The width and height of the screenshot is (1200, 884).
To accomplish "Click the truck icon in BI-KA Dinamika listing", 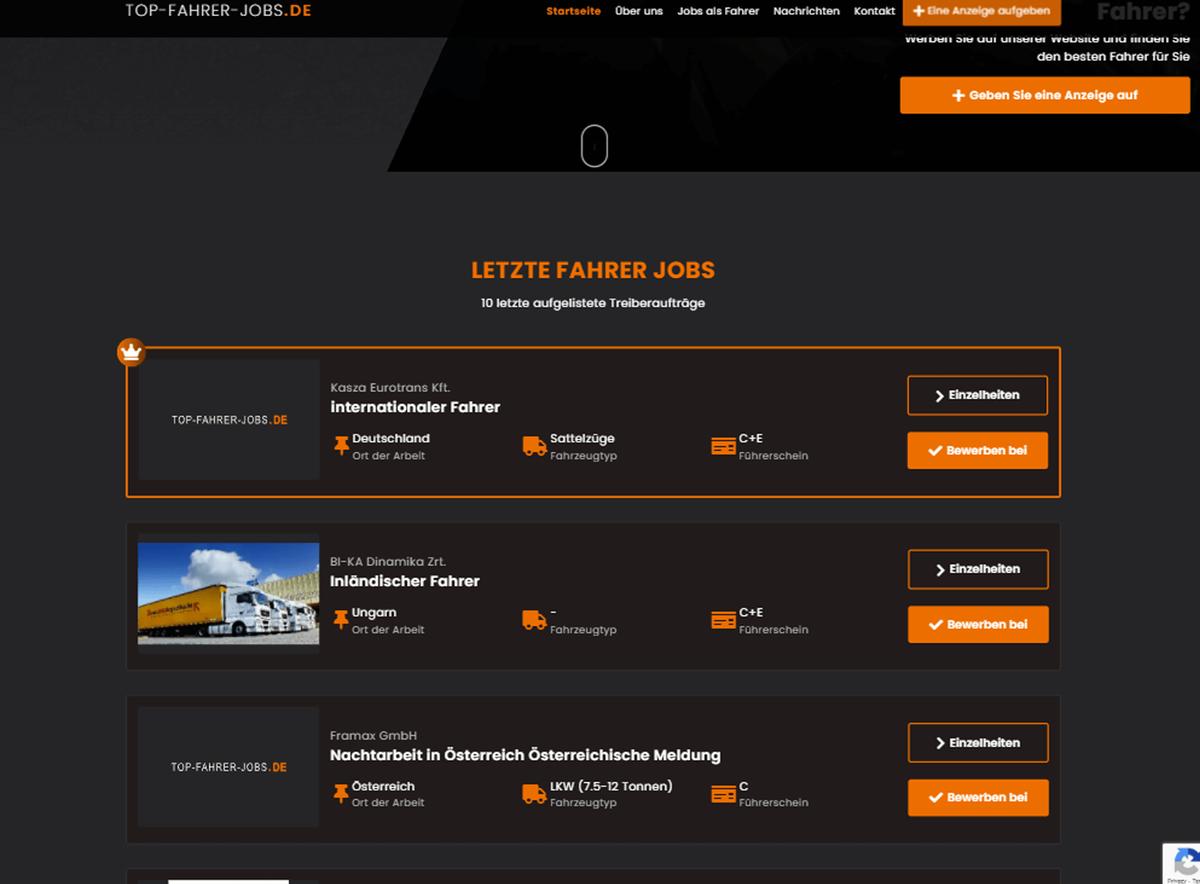I will [x=534, y=620].
